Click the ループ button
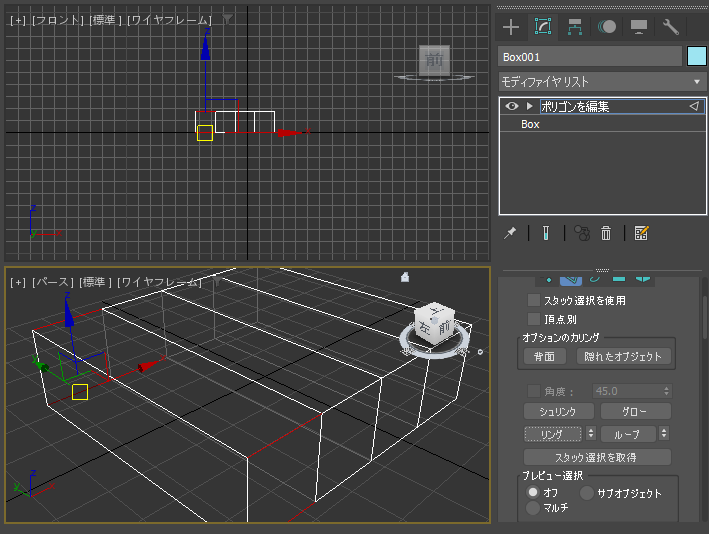This screenshot has width=709, height=534. [x=628, y=434]
